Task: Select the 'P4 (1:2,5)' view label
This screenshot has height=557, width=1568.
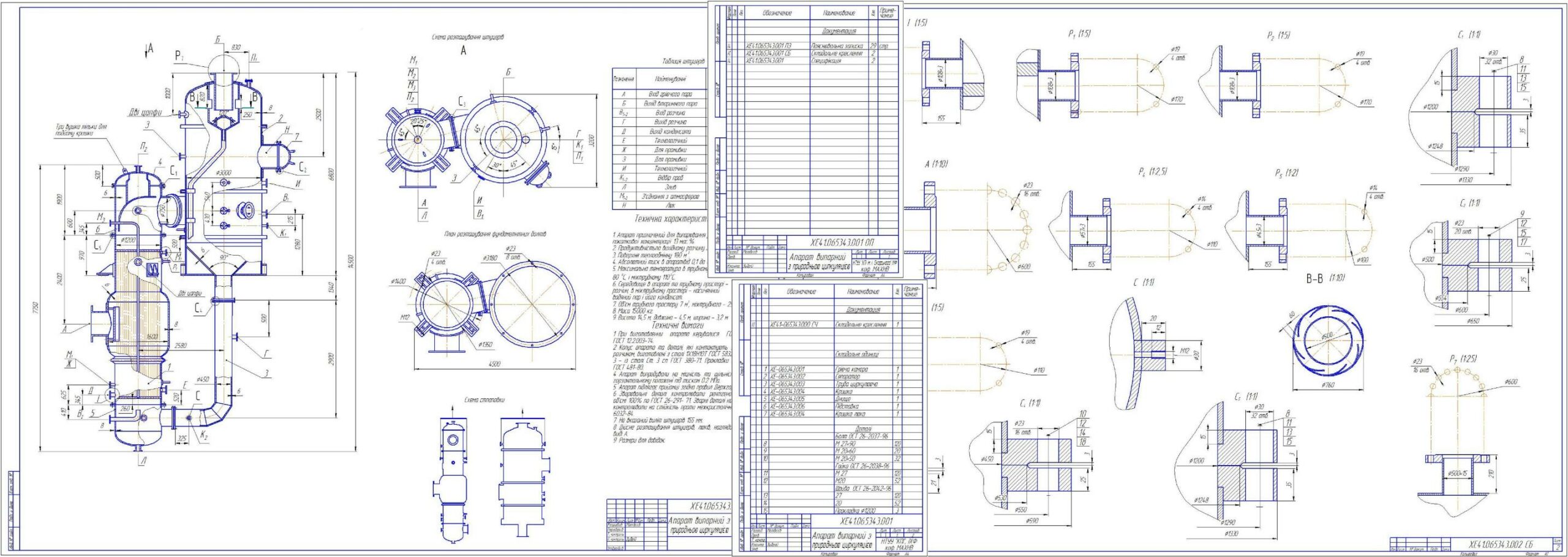Action: (1152, 172)
